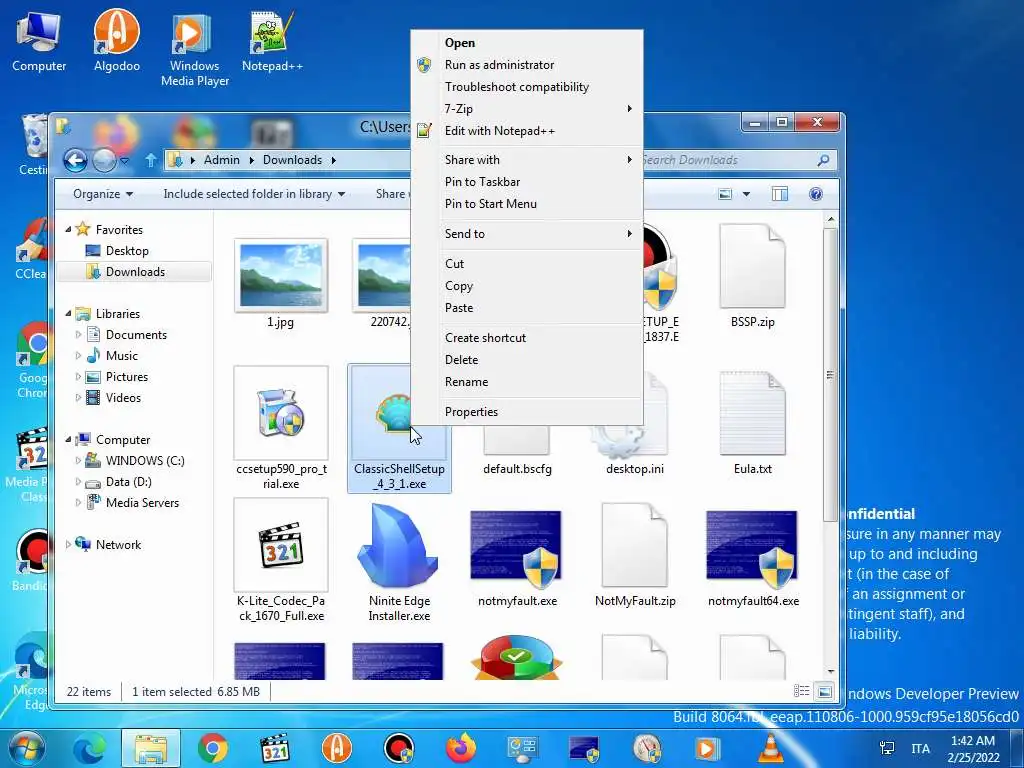Select Downloads in navigation pane

(134, 272)
